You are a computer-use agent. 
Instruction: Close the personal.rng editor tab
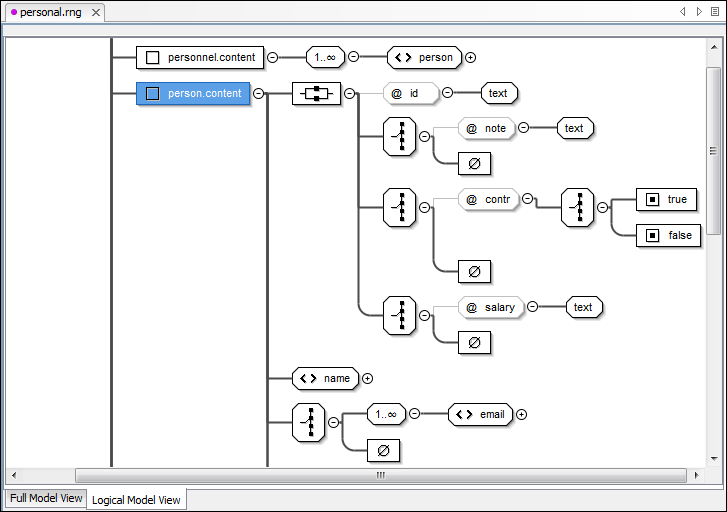(95, 13)
